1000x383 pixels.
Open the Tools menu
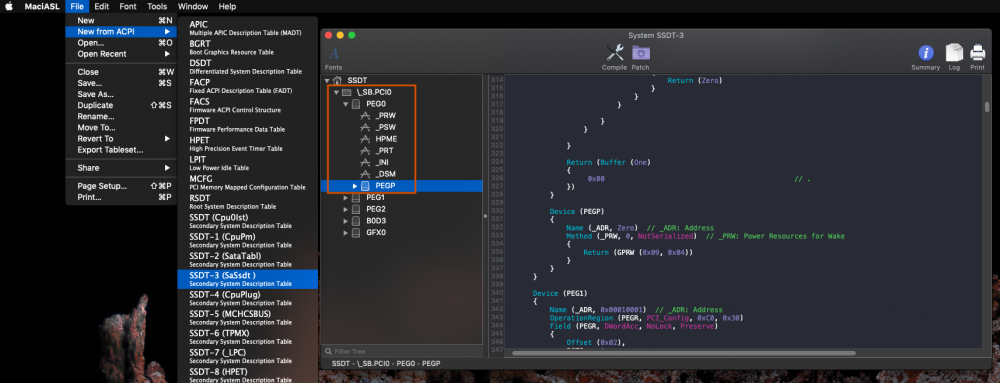(157, 6)
